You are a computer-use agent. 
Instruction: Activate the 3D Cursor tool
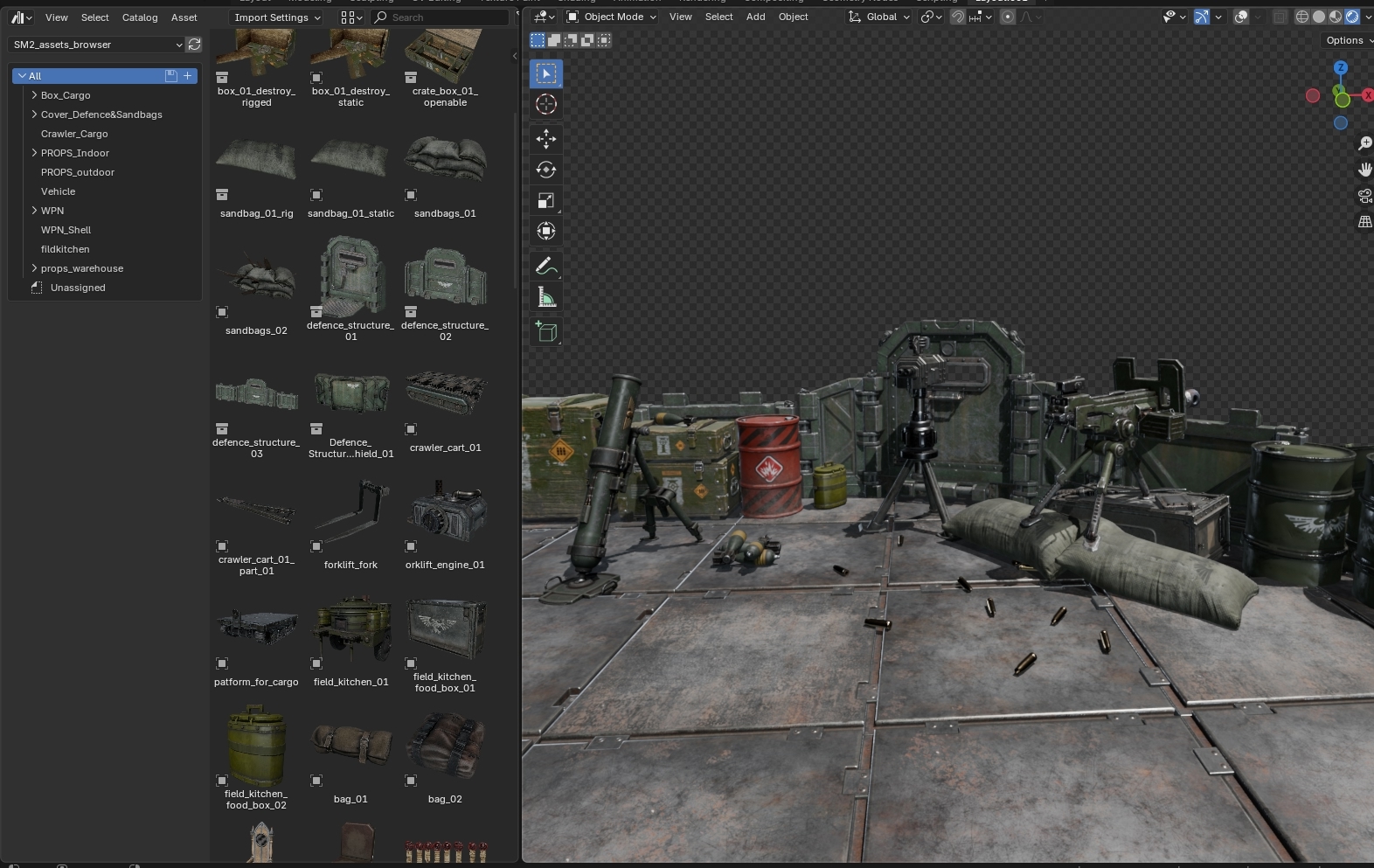[546, 104]
